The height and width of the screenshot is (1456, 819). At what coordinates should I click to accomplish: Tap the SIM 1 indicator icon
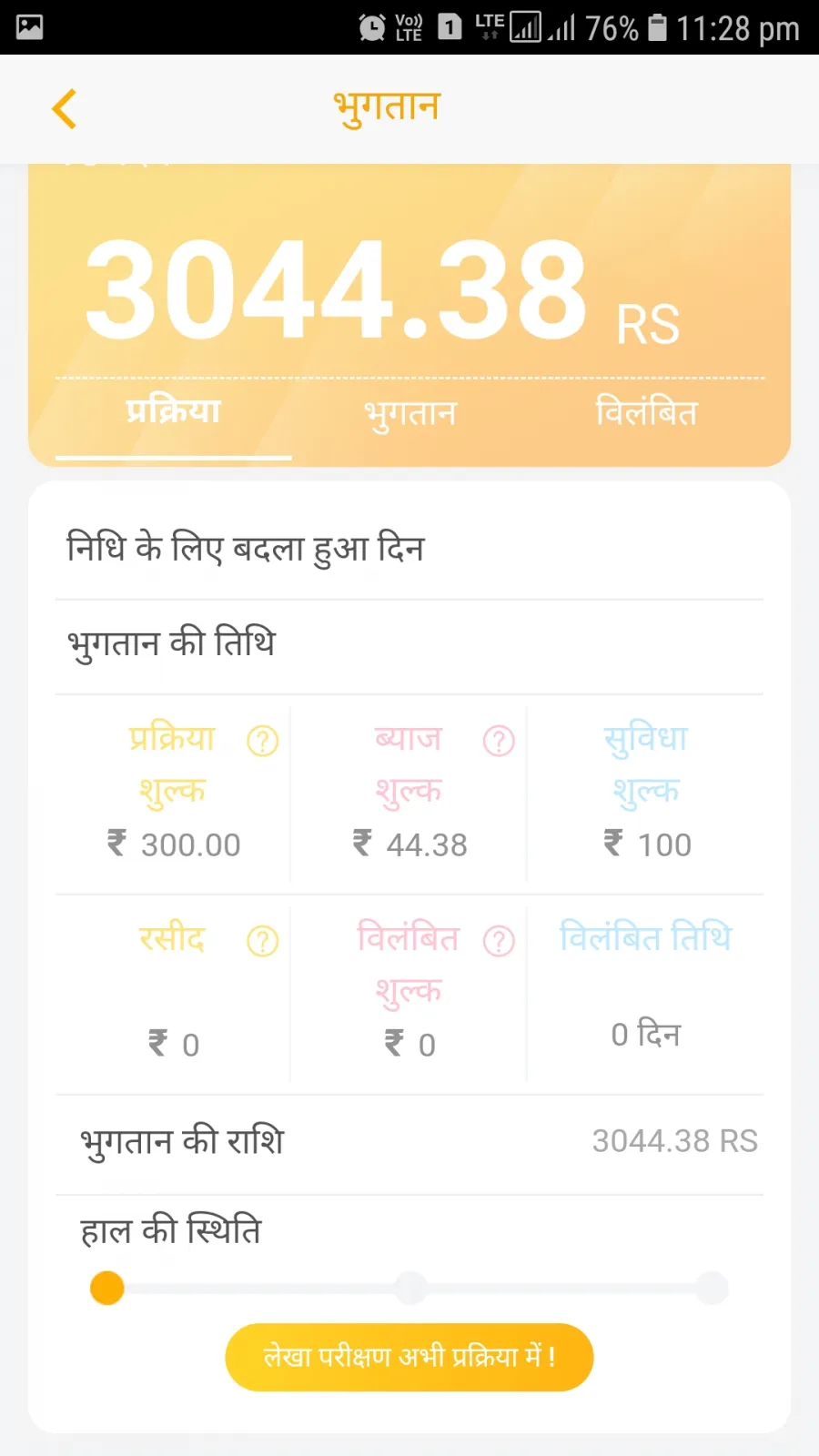pyautogui.click(x=450, y=27)
